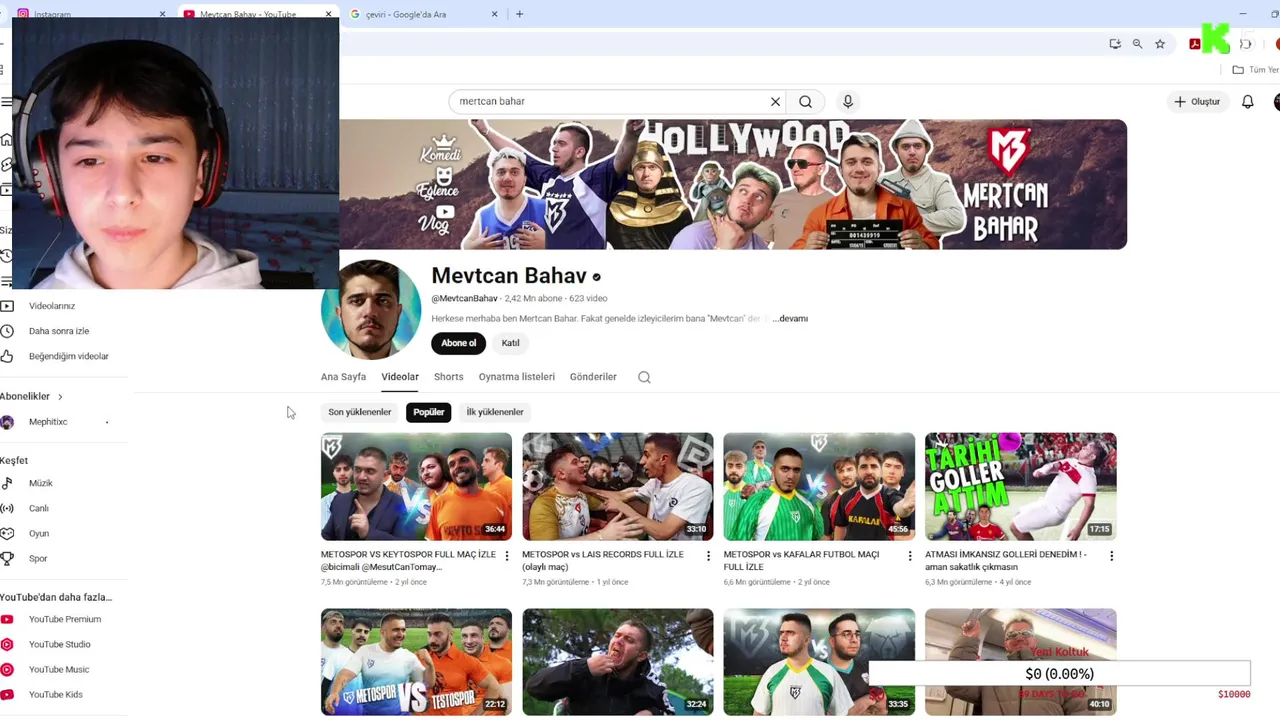Open the METOSPOR VS KEYTOSPOR video thumbnail
1280x720 pixels.
pyautogui.click(x=416, y=486)
